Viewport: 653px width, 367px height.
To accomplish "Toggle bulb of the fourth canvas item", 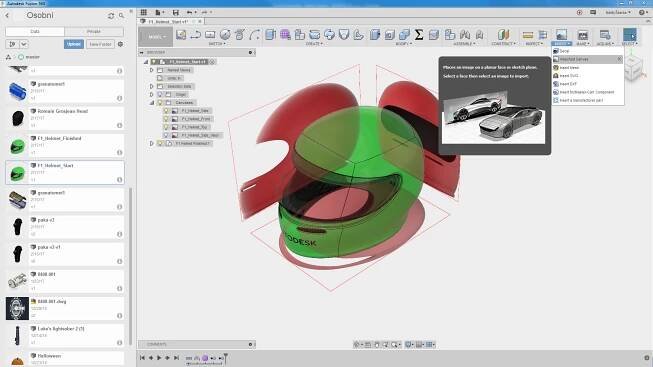I will point(166,135).
